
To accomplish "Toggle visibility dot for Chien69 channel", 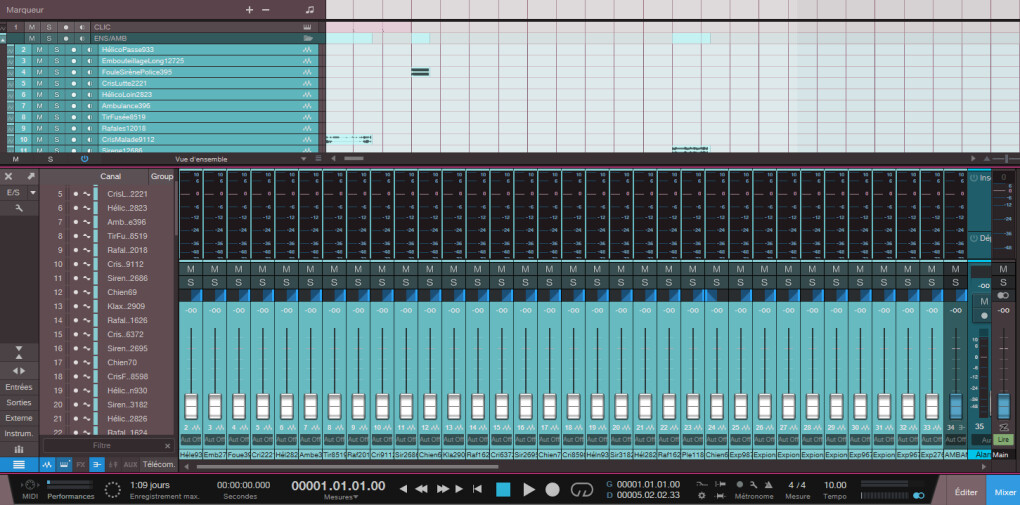I will (75, 292).
